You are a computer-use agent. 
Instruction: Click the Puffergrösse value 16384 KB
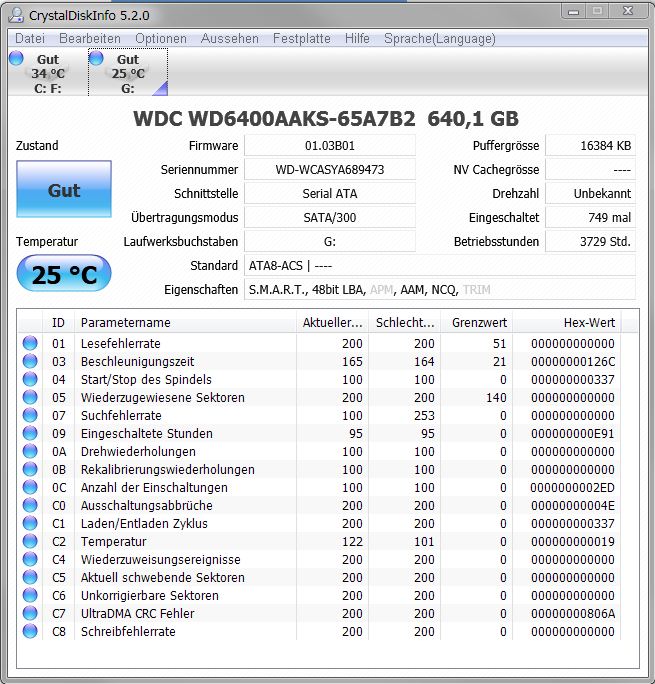[590, 145]
